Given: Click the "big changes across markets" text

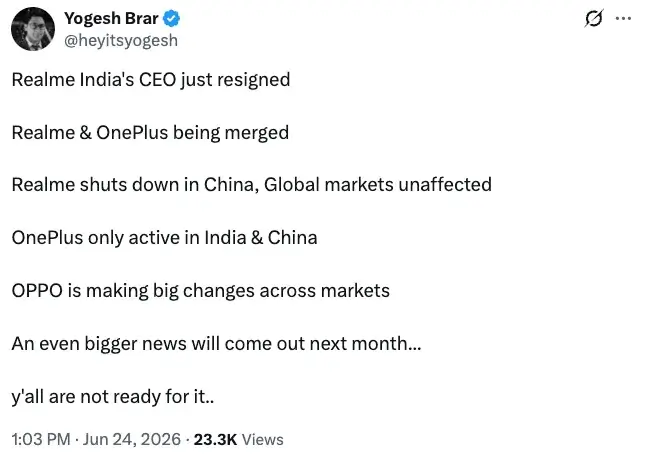Looking at the screenshot, I should point(271,291).
